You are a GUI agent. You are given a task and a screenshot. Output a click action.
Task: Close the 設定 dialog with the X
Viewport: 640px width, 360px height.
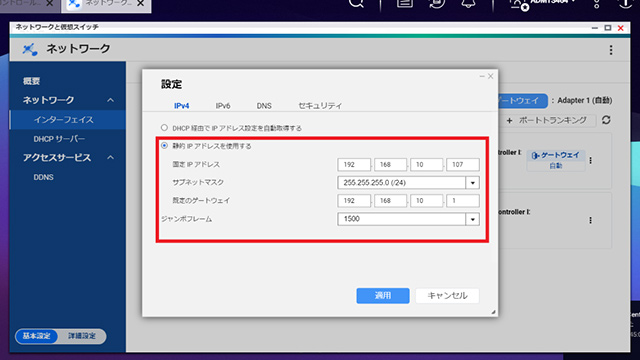491,76
